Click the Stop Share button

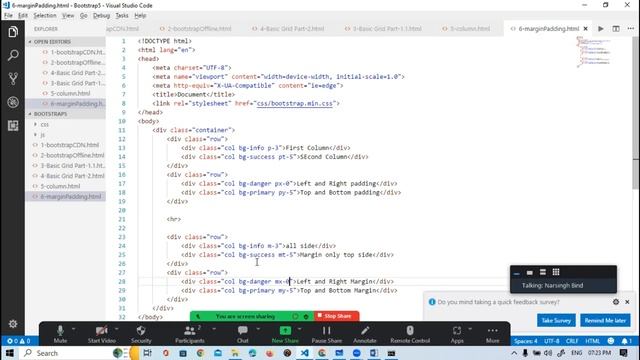coord(336,316)
